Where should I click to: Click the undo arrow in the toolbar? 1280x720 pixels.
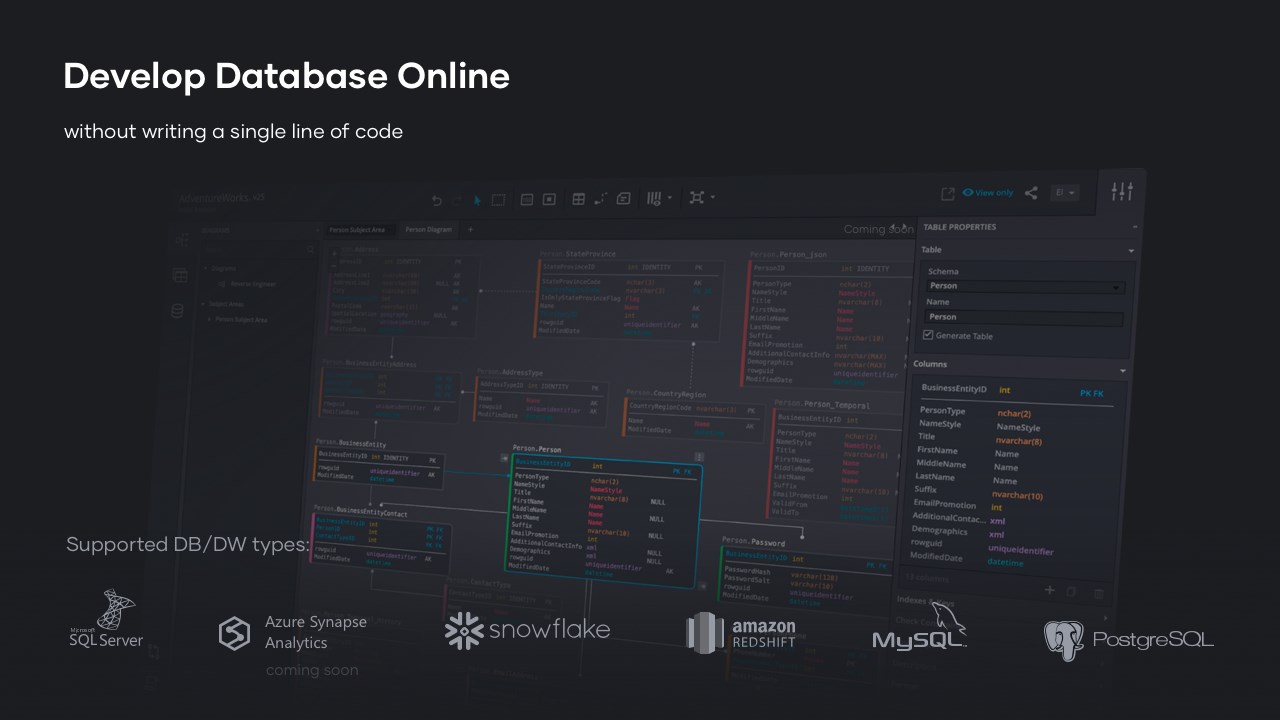pyautogui.click(x=437, y=200)
